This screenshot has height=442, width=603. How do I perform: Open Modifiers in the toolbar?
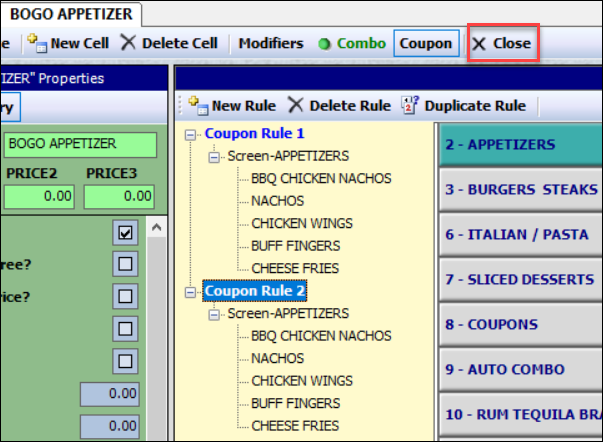coord(271,43)
